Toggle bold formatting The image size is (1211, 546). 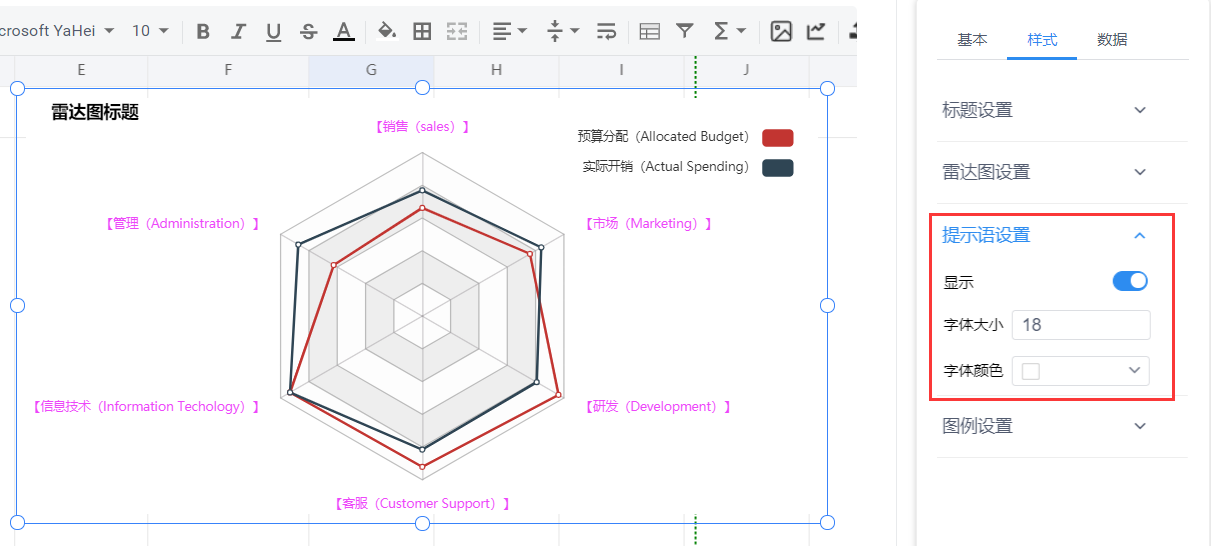[203, 31]
